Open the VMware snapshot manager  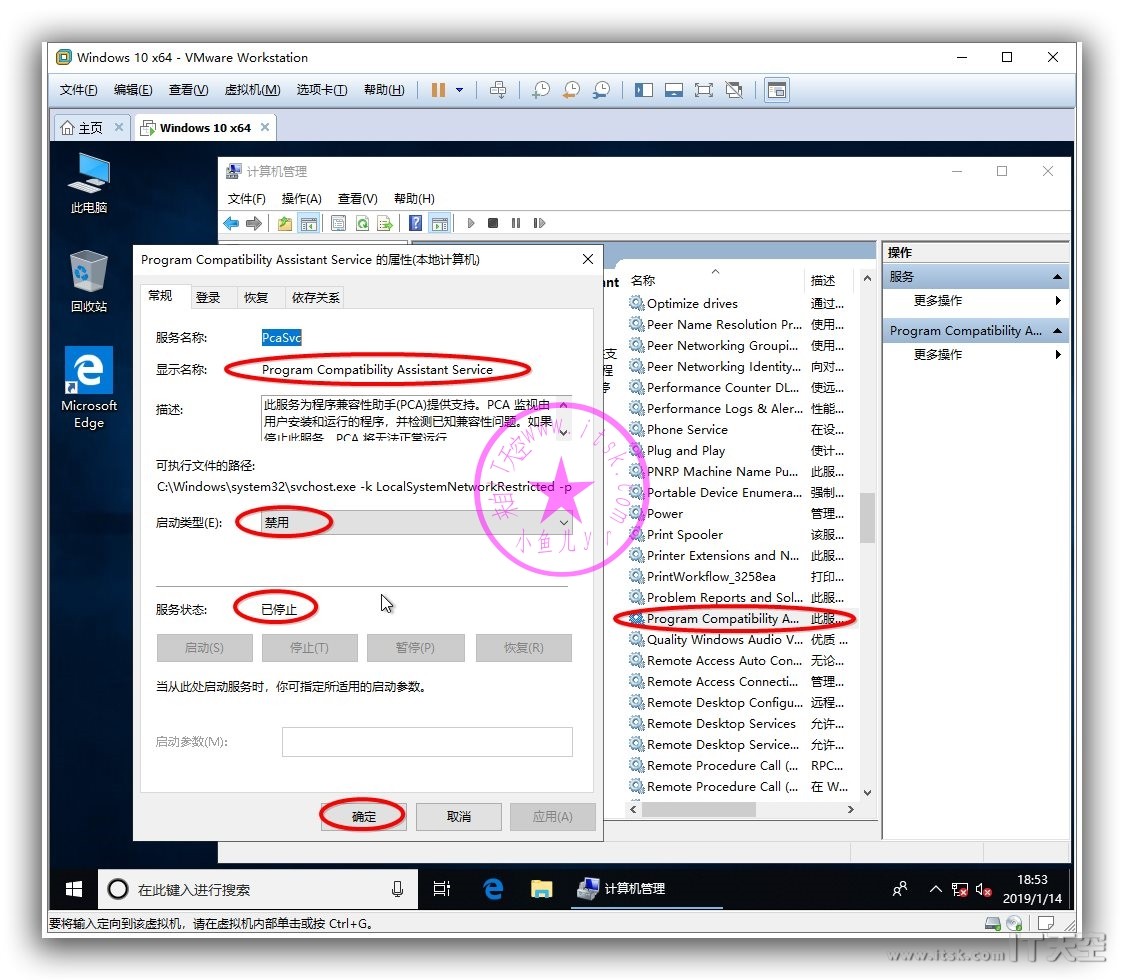(601, 90)
